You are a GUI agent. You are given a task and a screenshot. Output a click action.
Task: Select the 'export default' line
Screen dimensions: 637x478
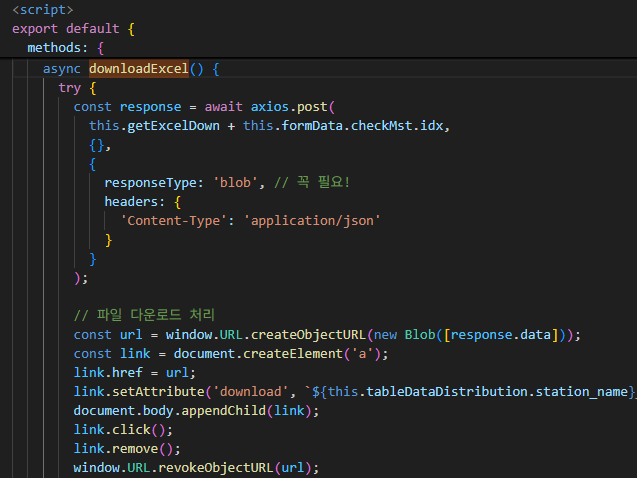pos(73,29)
